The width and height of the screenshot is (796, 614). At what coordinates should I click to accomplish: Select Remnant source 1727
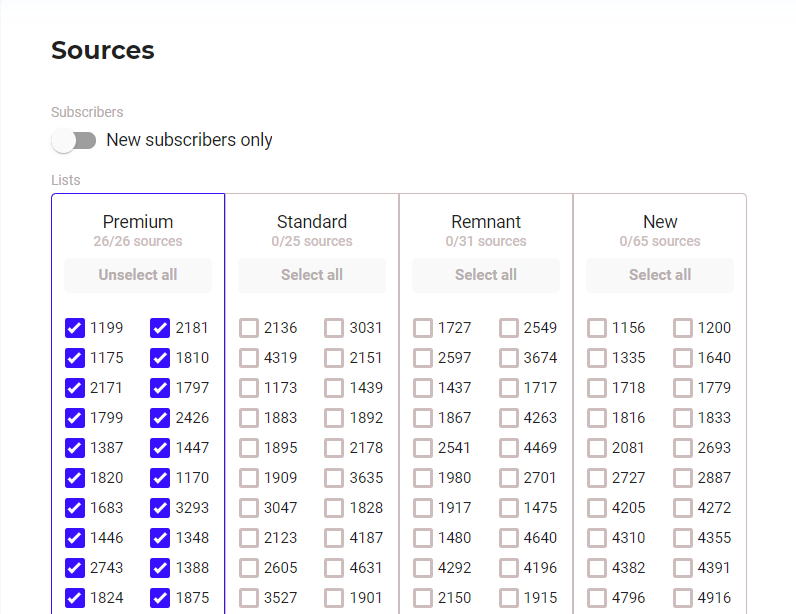(x=423, y=328)
